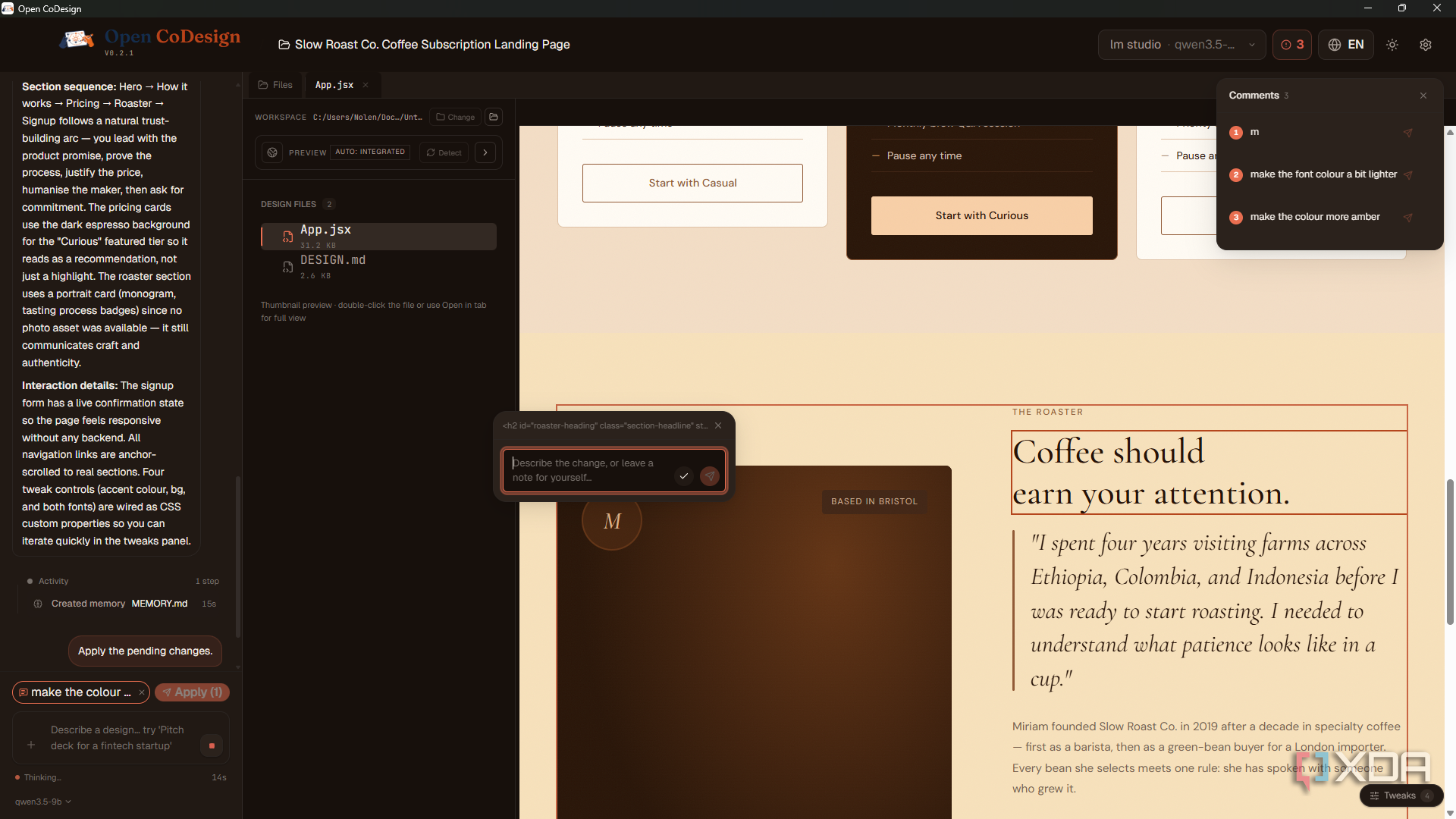Toggle light and dark theme sun icon
Viewport: 1456px width, 819px height.
[1392, 45]
